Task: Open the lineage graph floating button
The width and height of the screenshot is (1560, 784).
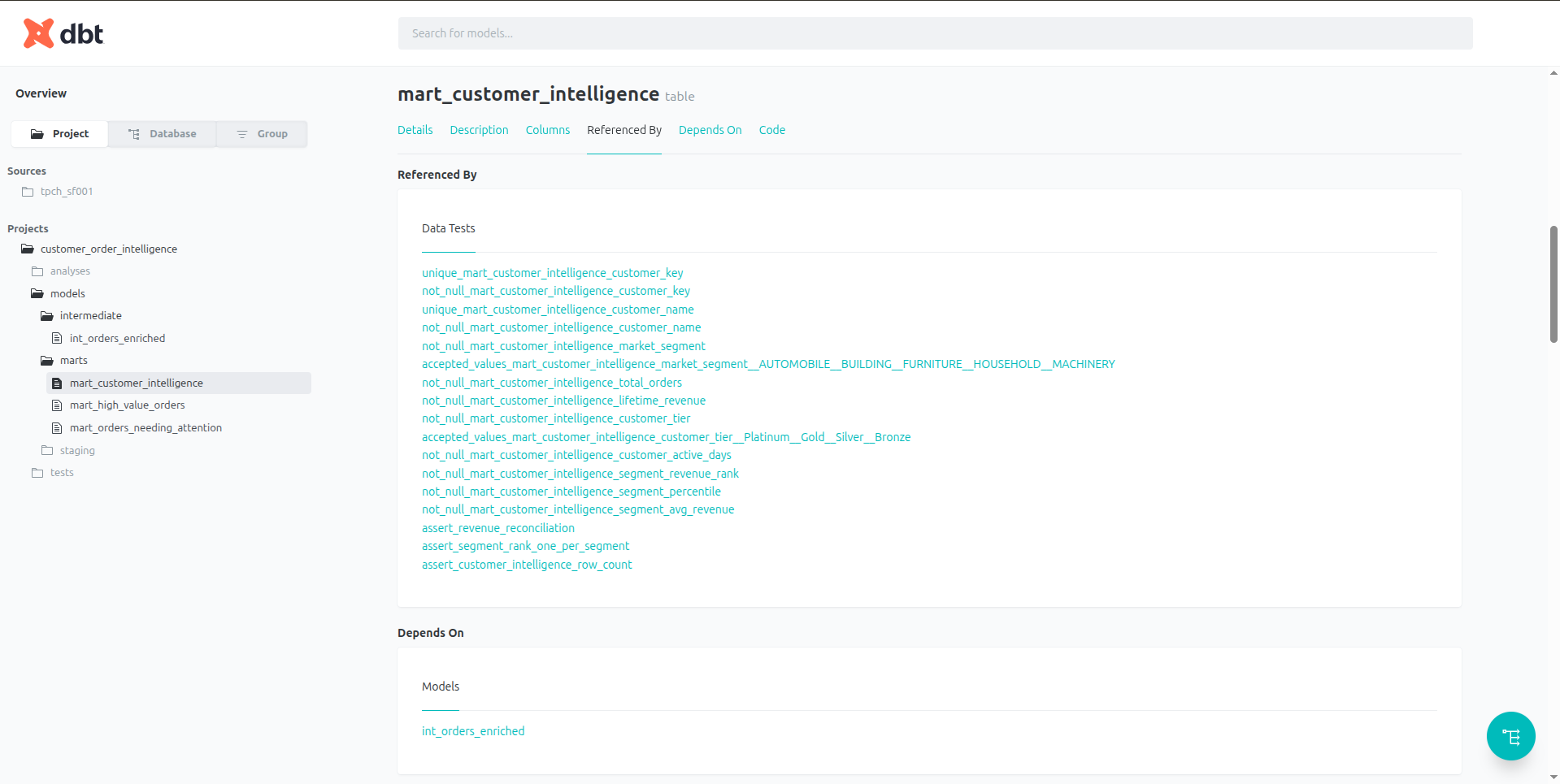Action: [1510, 736]
